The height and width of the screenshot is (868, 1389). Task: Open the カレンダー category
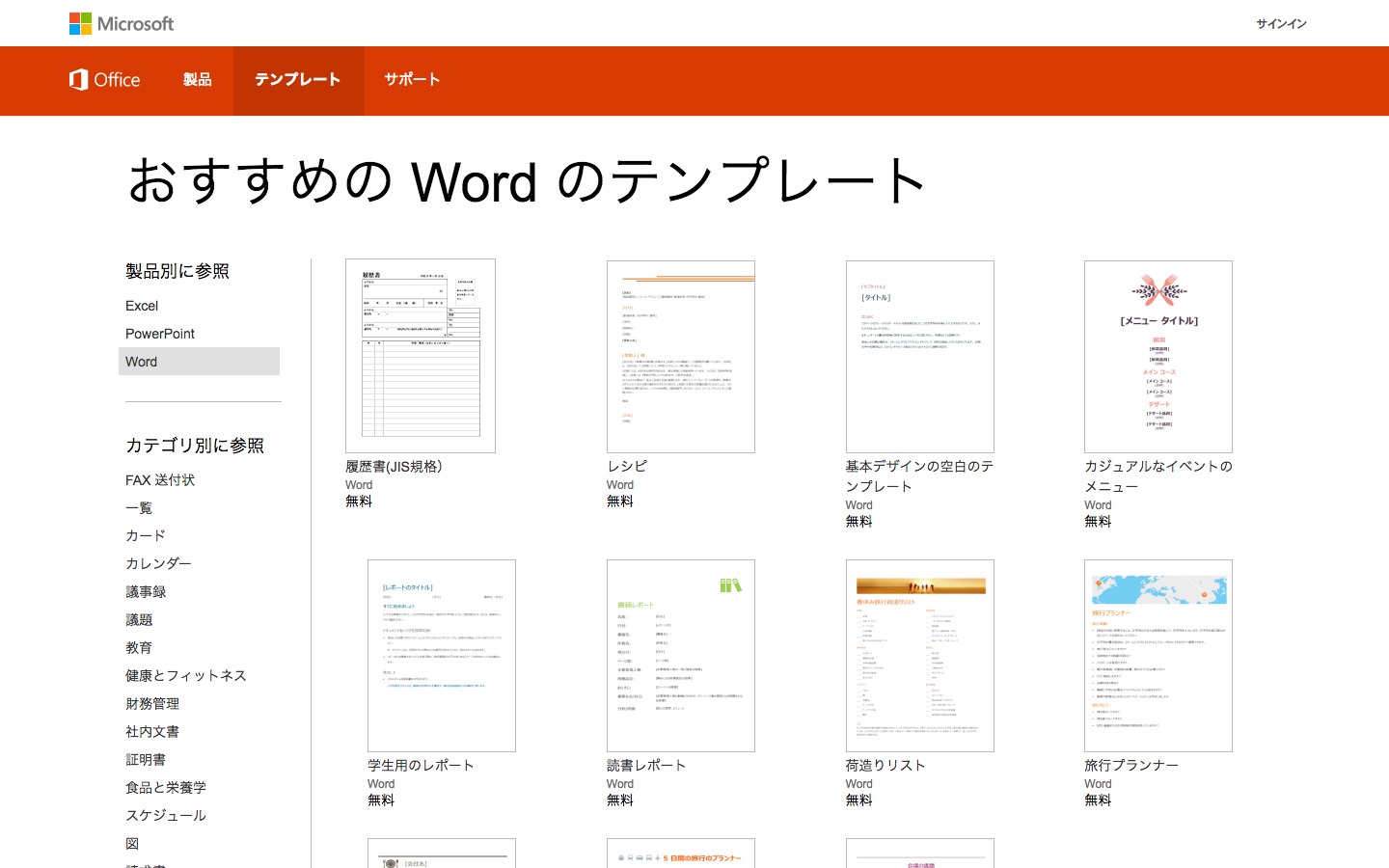[x=158, y=563]
